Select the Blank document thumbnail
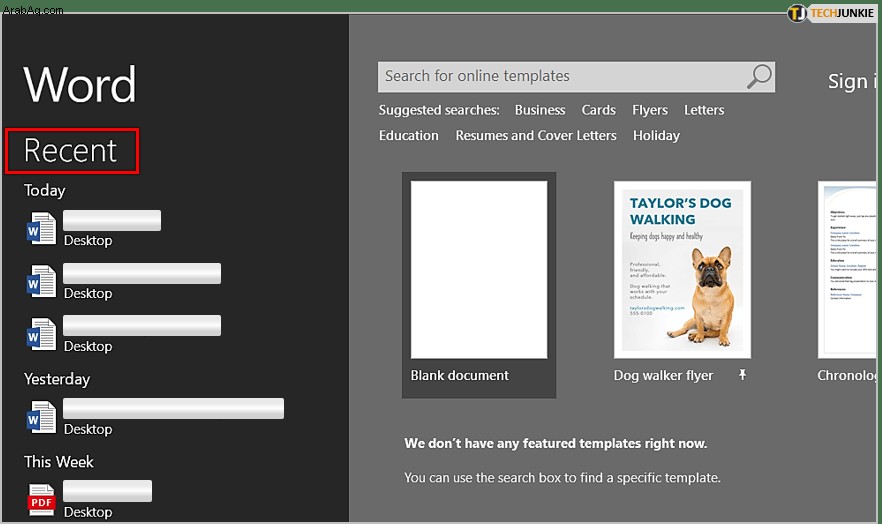The height and width of the screenshot is (524, 882). coord(479,270)
